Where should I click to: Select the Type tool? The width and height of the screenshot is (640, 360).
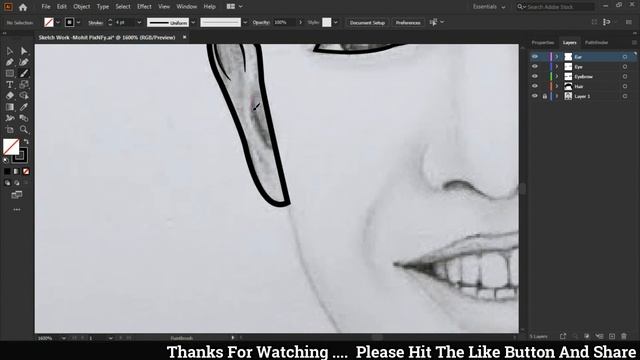(x=9, y=84)
